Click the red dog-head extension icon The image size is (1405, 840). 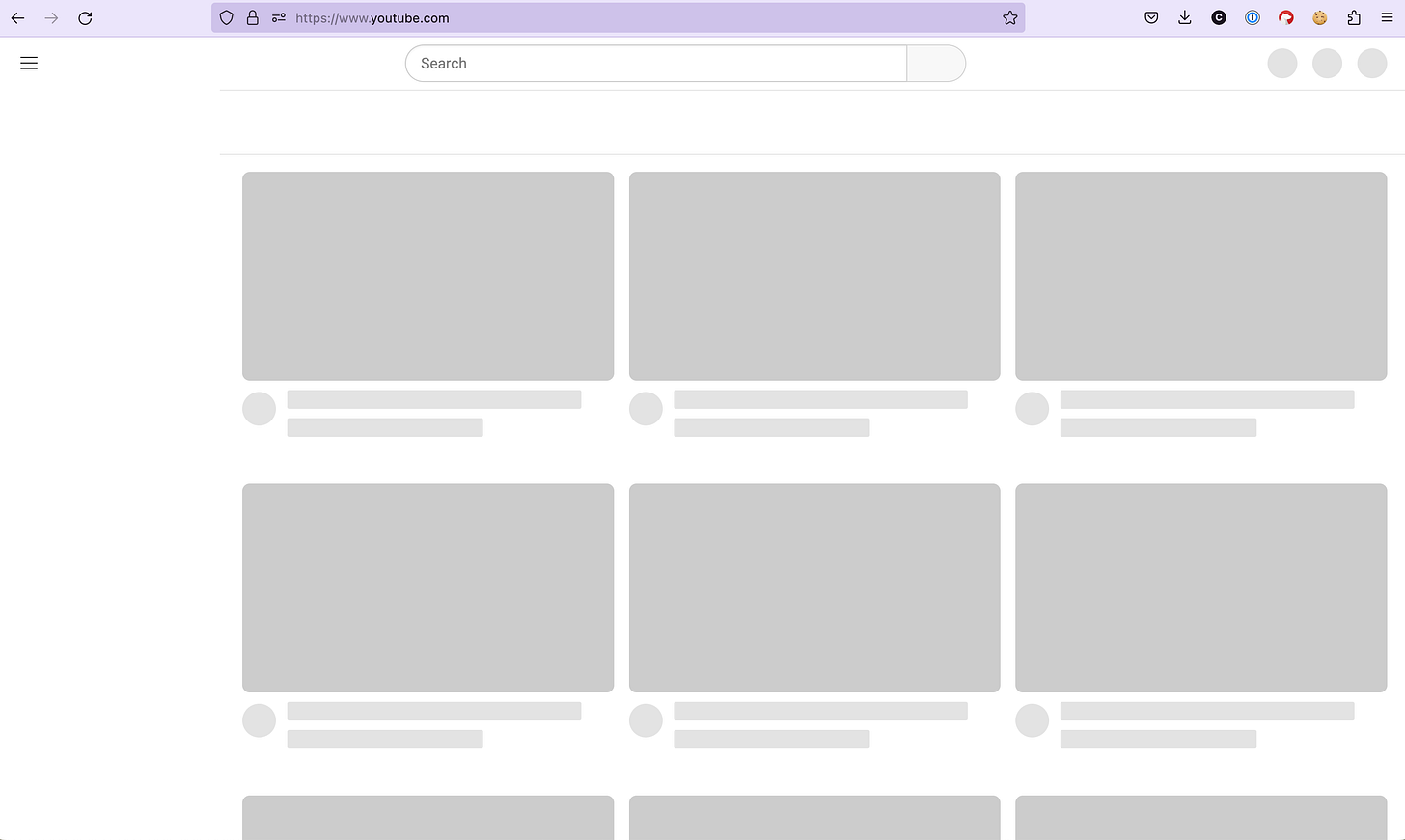click(1286, 18)
